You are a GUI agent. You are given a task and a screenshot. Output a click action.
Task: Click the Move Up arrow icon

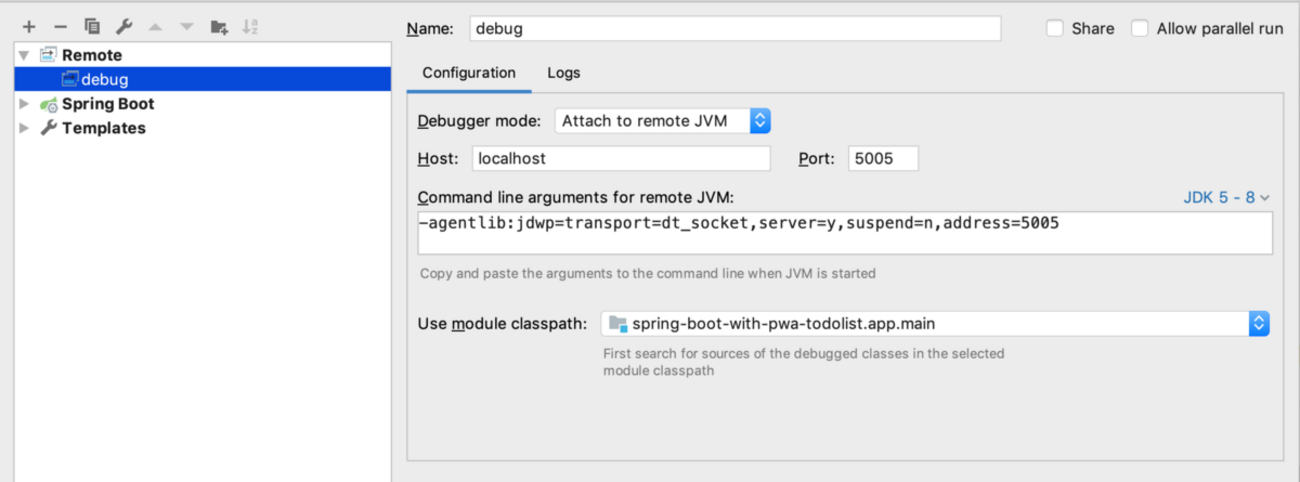pyautogui.click(x=155, y=27)
